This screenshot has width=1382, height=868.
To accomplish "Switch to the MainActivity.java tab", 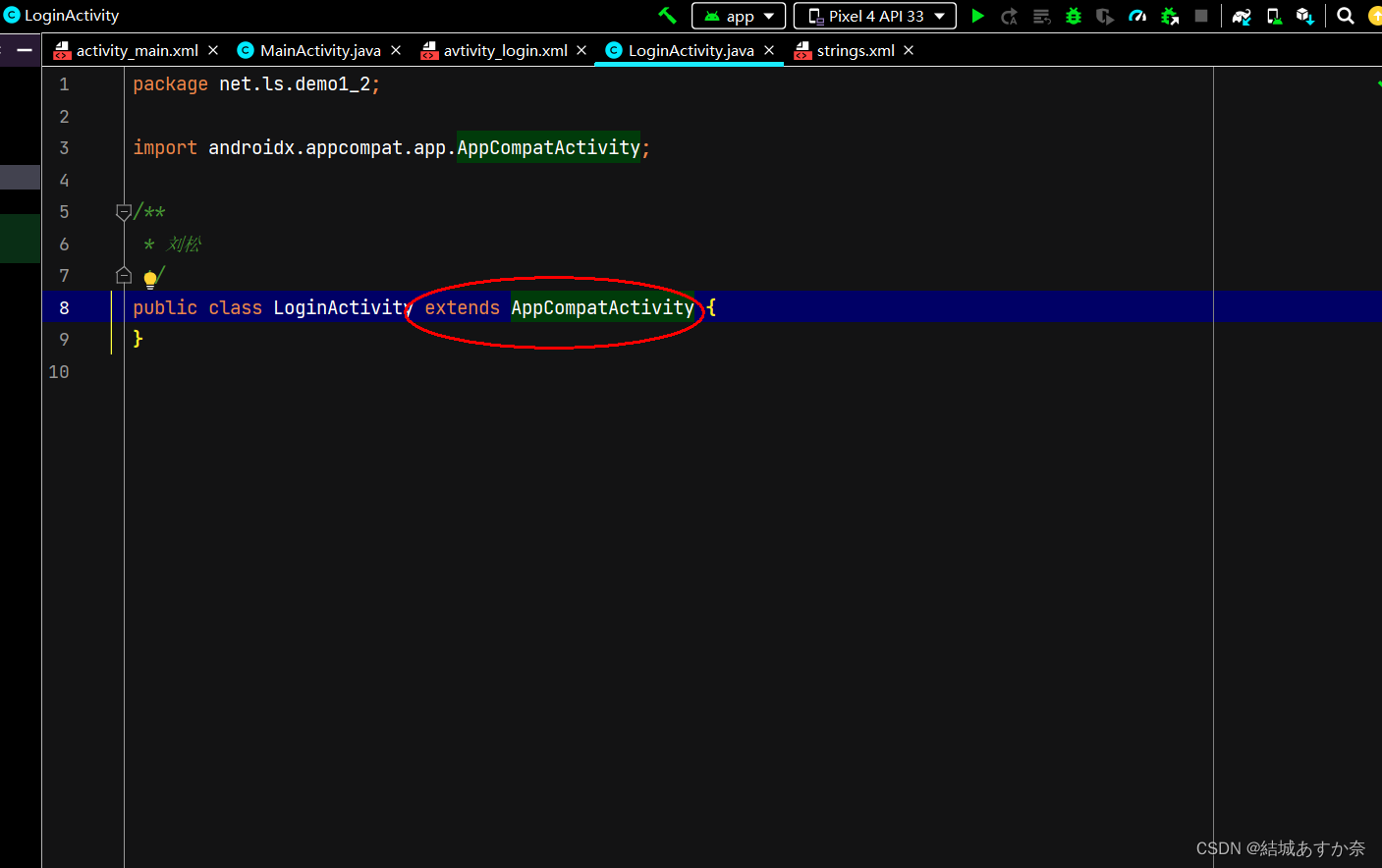I will pyautogui.click(x=319, y=50).
